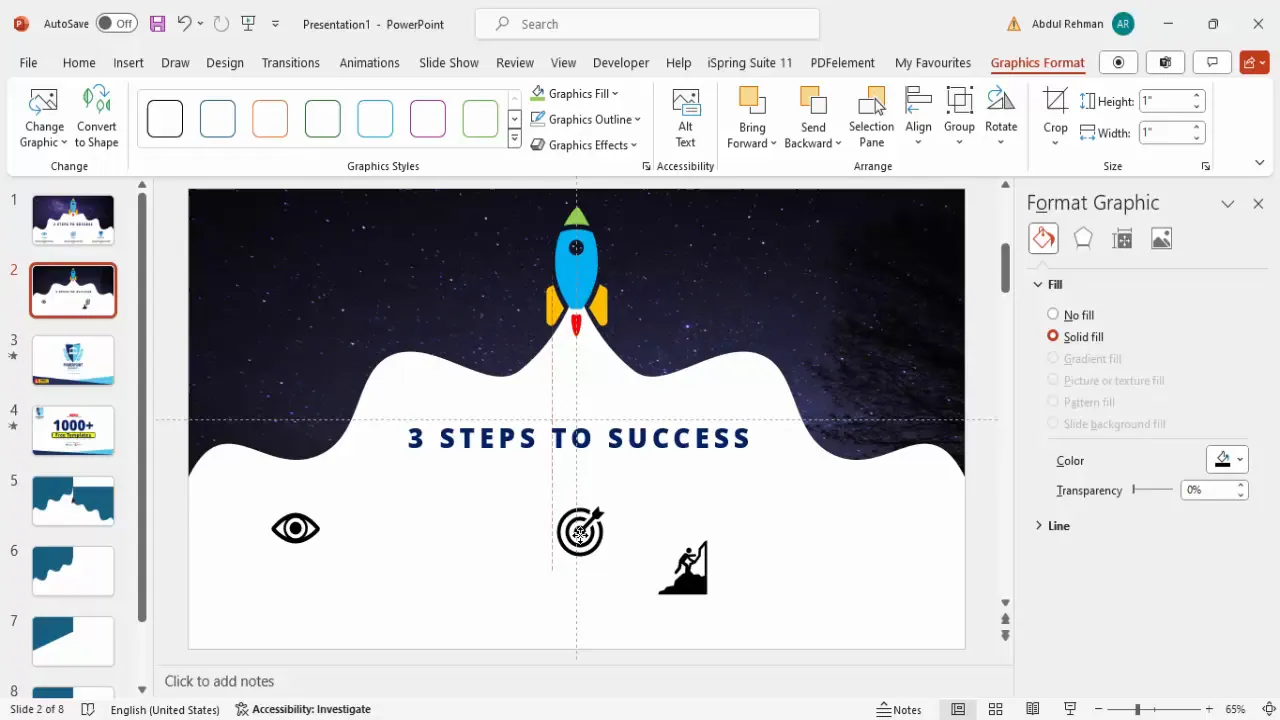Click the Change Graphic icon
Image resolution: width=1280 pixels, height=720 pixels.
point(44,101)
